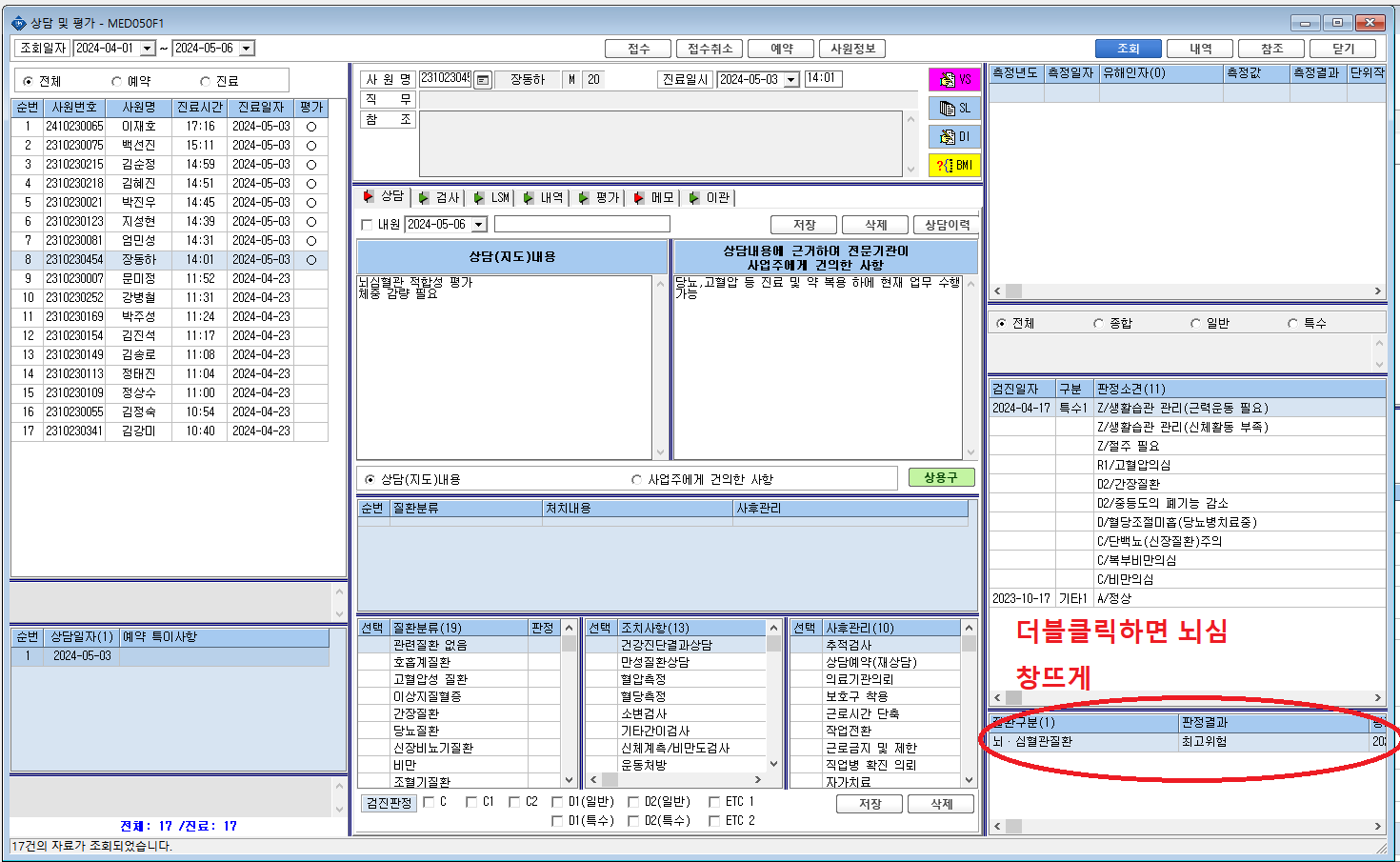This screenshot has height=862, width=1400.
Task: Open the 이관 tab
Action: pyautogui.click(x=710, y=198)
